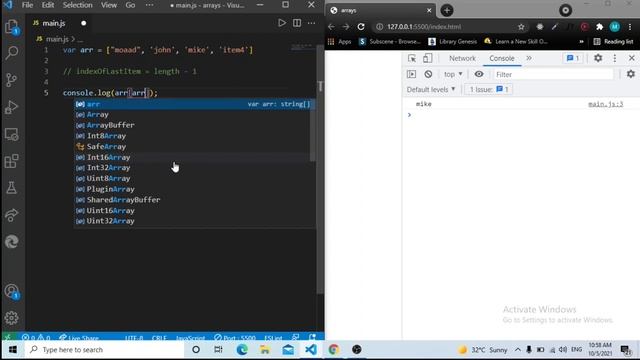The width and height of the screenshot is (640, 360).
Task: Close the DevTools panel
Action: [x=631, y=58]
